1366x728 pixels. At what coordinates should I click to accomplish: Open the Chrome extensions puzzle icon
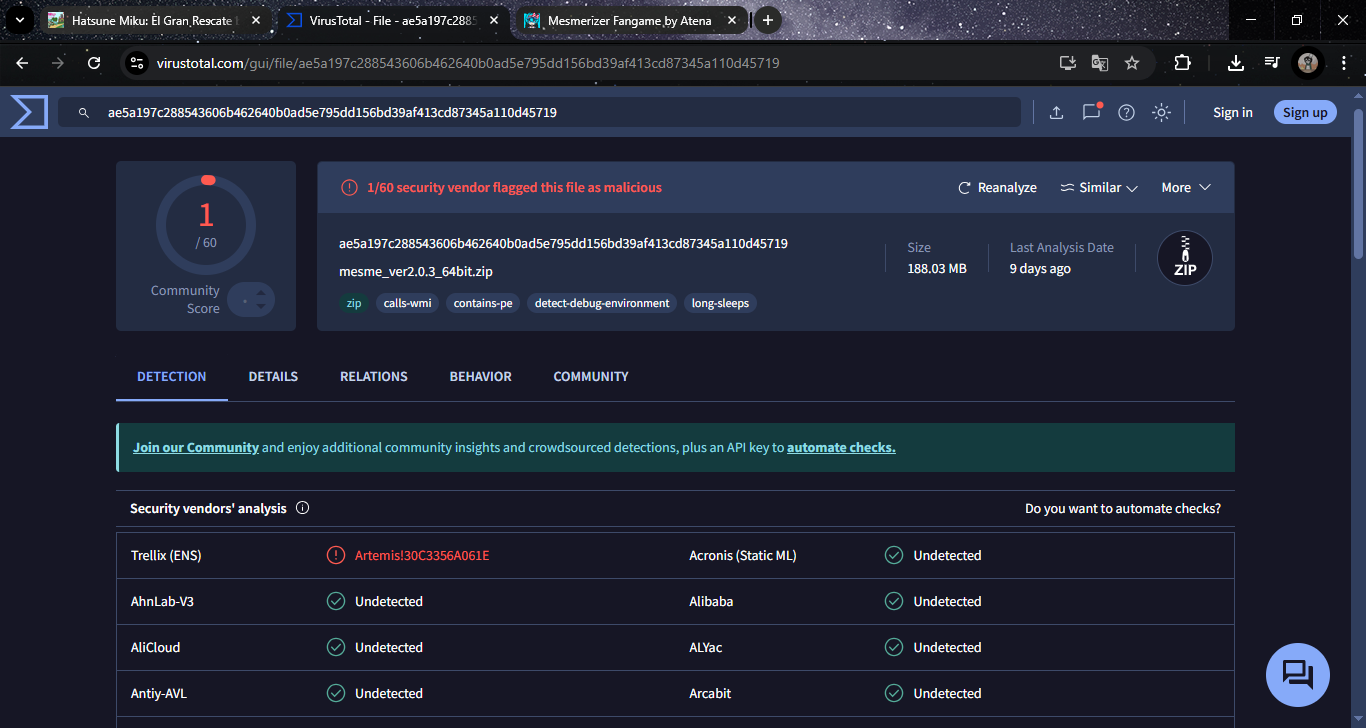[1182, 63]
